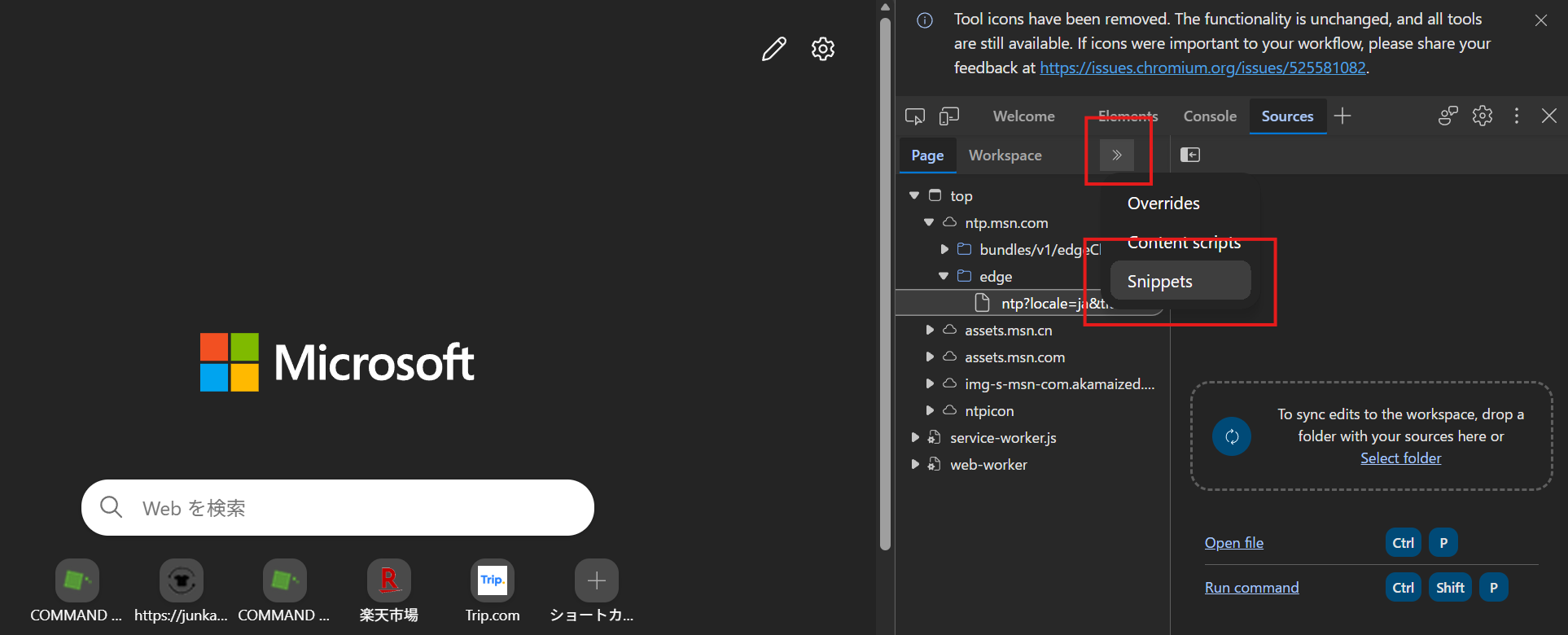Expand assets.msn.com domain node
This screenshot has height=635, width=1568.
930,357
